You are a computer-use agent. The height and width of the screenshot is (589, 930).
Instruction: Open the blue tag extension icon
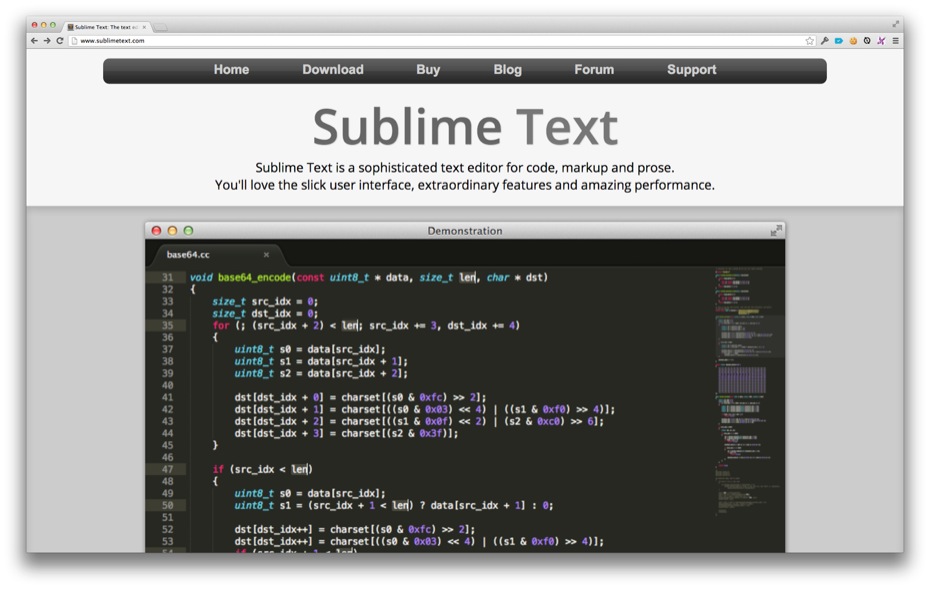tap(839, 41)
